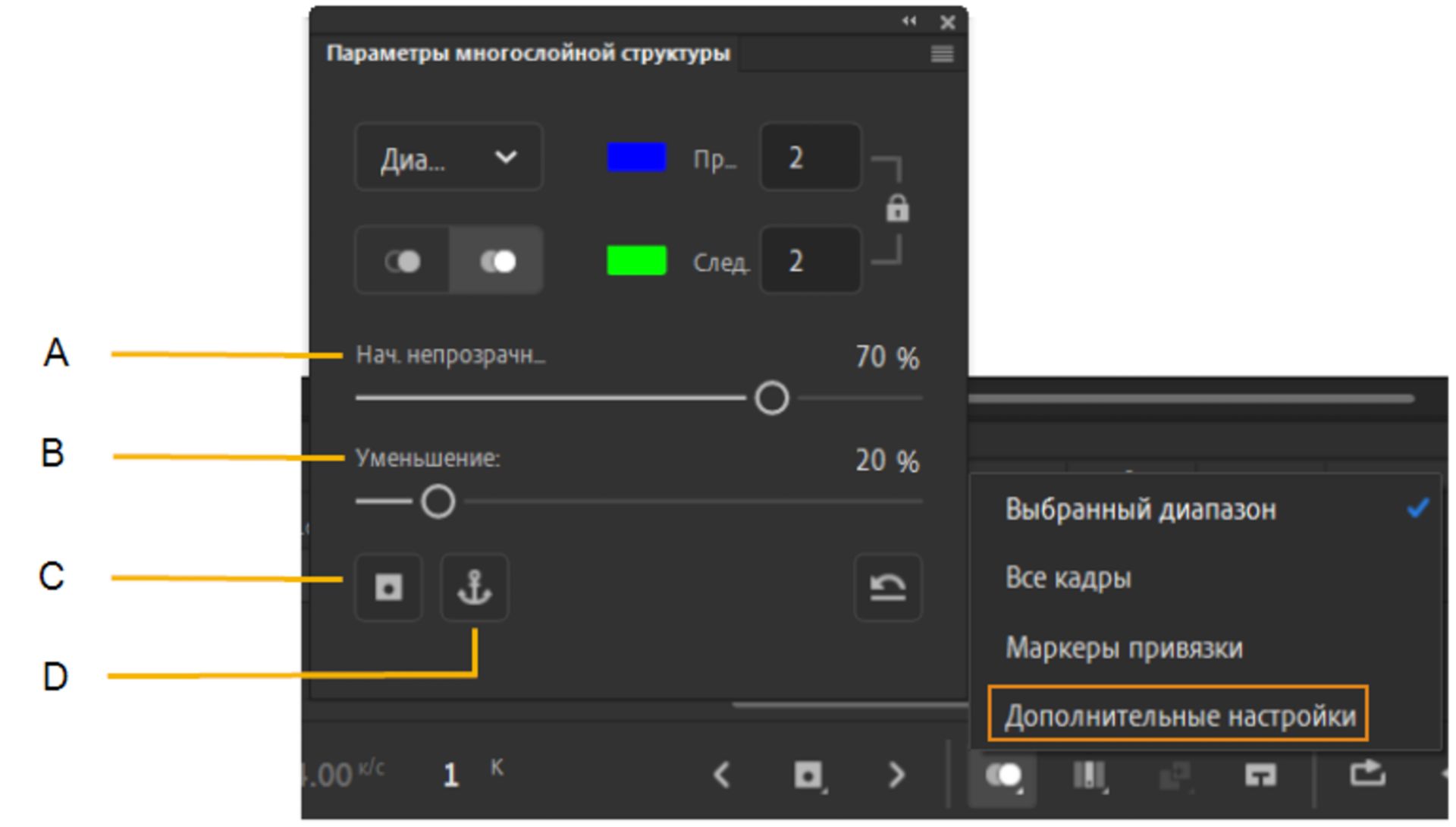Viewport: 1456px width, 827px height.
Task: Toggle the lock linking frame counts
Action: coord(897,209)
